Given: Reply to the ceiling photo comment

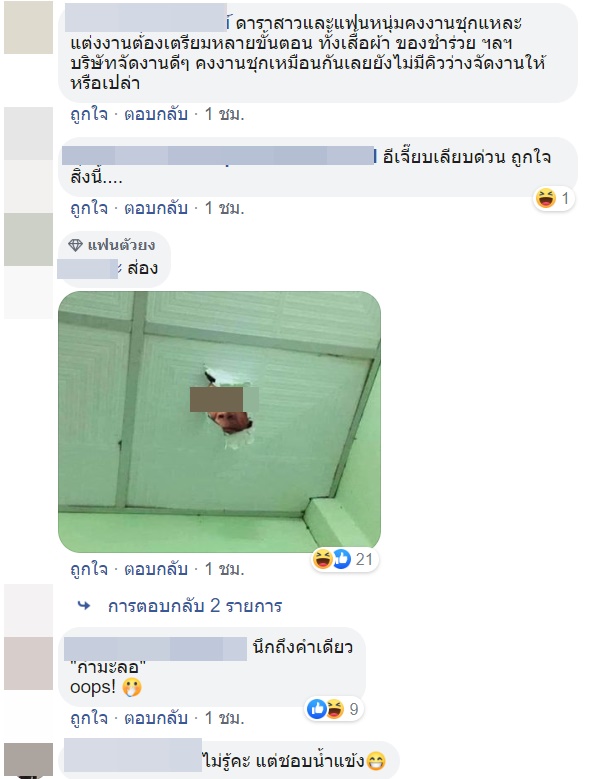Looking at the screenshot, I should coord(156,569).
